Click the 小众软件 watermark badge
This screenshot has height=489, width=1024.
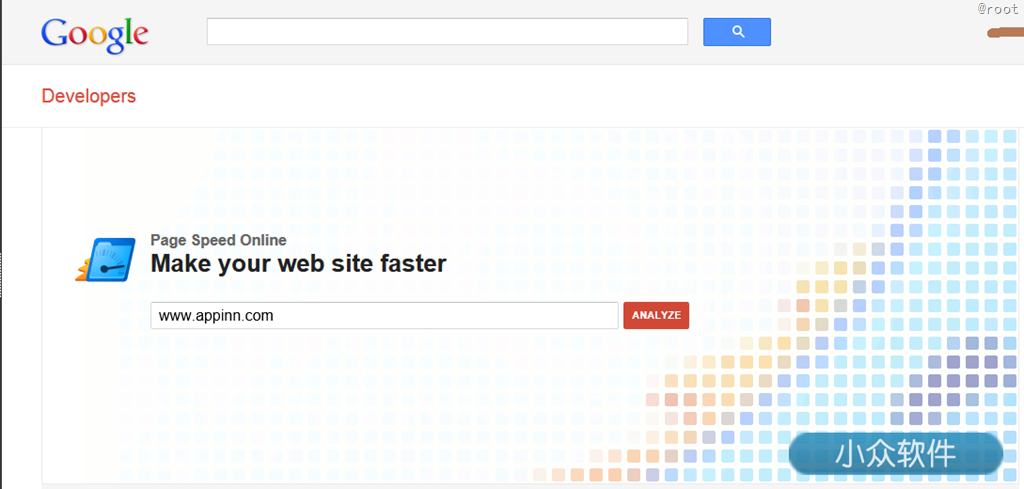click(x=895, y=453)
